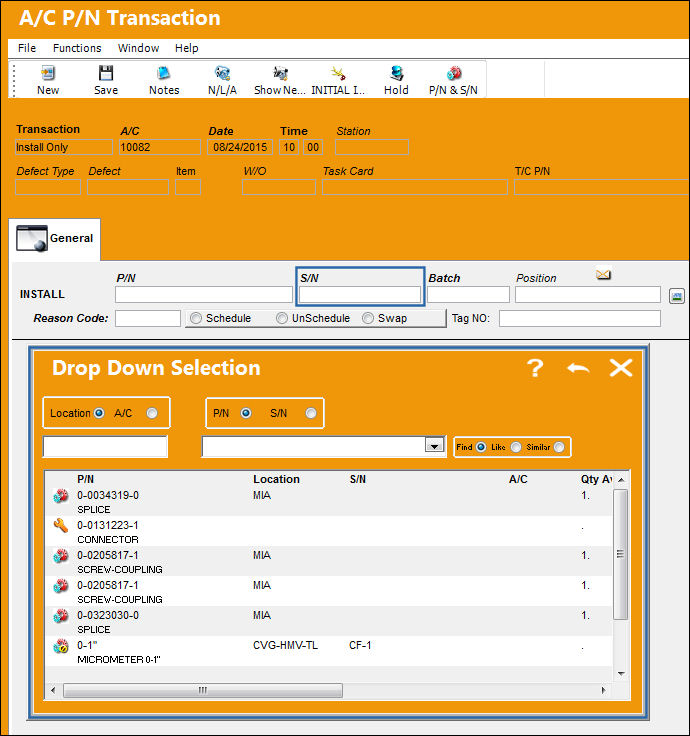This screenshot has height=736, width=690.
Task: Click the INITIAL I... toolbar icon
Action: pyautogui.click(x=338, y=73)
